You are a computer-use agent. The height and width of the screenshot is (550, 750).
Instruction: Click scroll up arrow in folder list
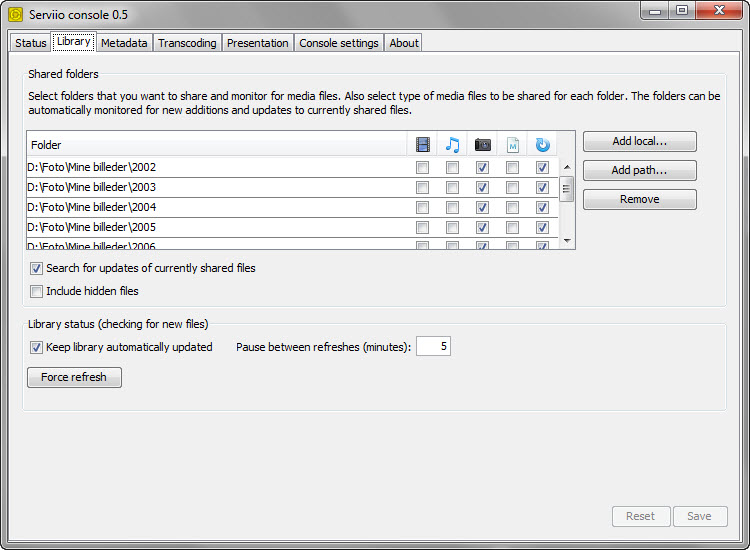pos(567,167)
